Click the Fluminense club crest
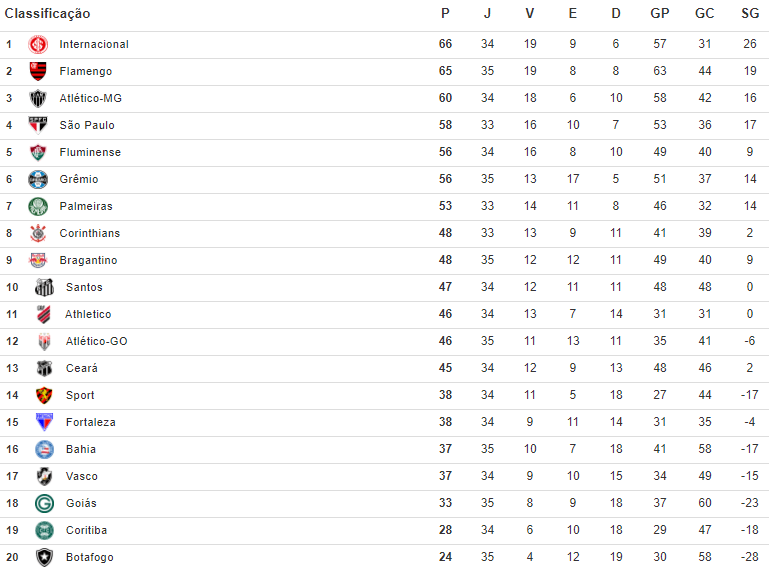 (38, 153)
